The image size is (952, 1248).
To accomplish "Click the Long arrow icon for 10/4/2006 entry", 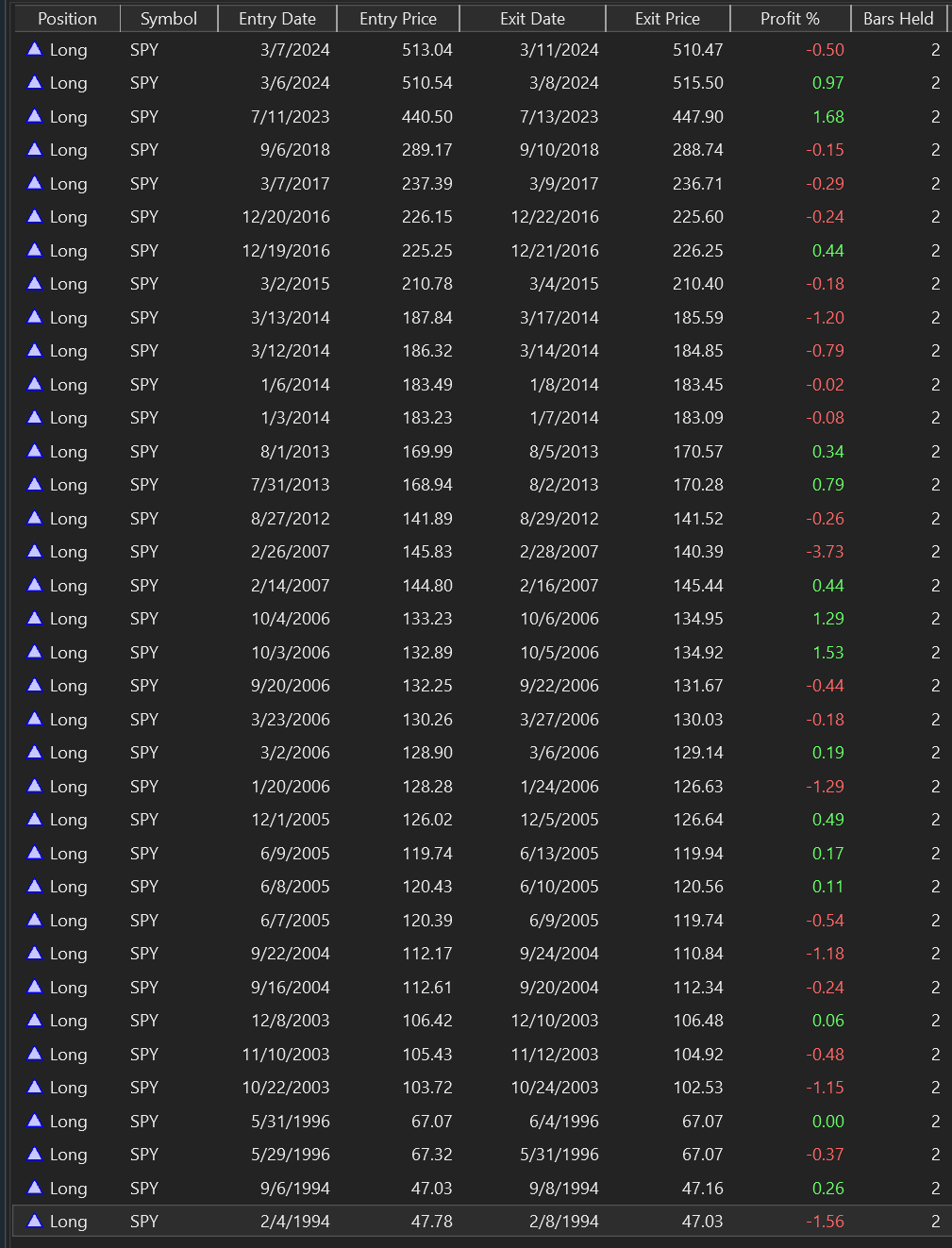I will pyautogui.click(x=35, y=618).
